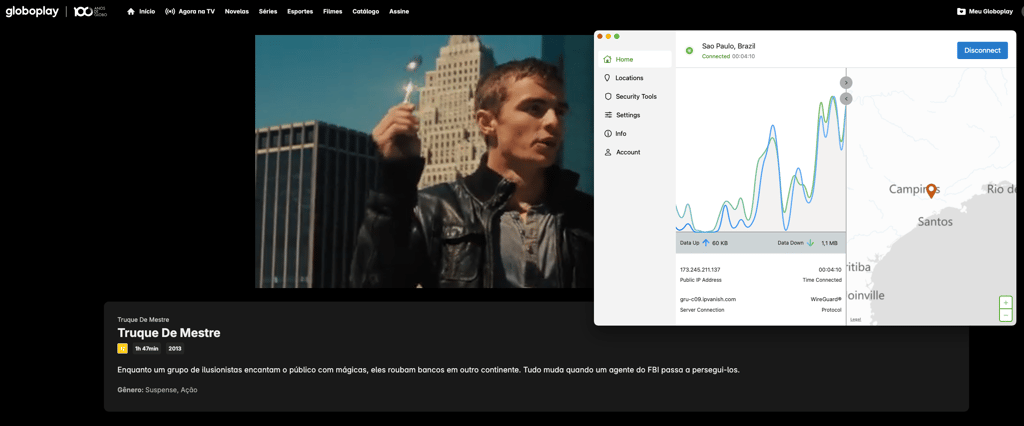This screenshot has height=426, width=1024.
Task: Open the Catálogo menu item
Action: tap(366, 12)
